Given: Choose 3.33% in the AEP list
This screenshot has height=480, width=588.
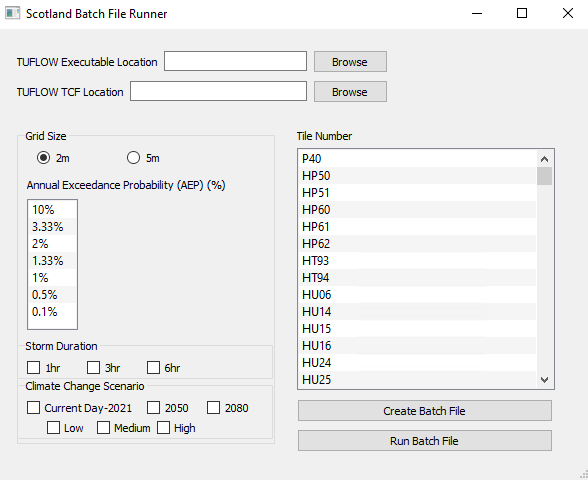Looking at the screenshot, I should [52, 227].
